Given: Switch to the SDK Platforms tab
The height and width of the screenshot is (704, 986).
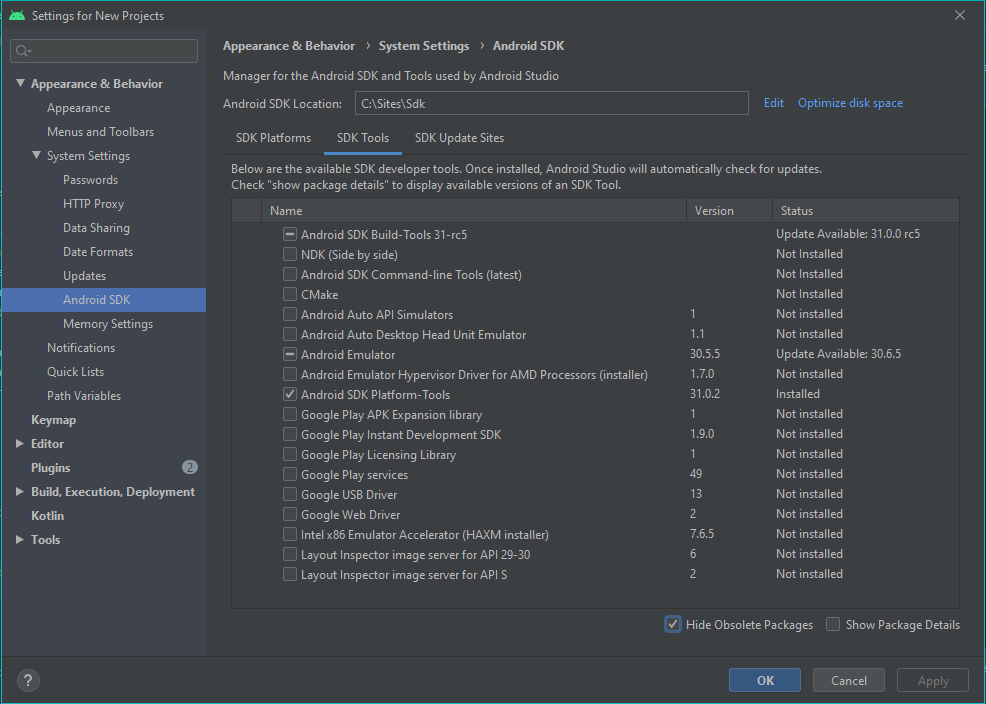Looking at the screenshot, I should (x=273, y=138).
